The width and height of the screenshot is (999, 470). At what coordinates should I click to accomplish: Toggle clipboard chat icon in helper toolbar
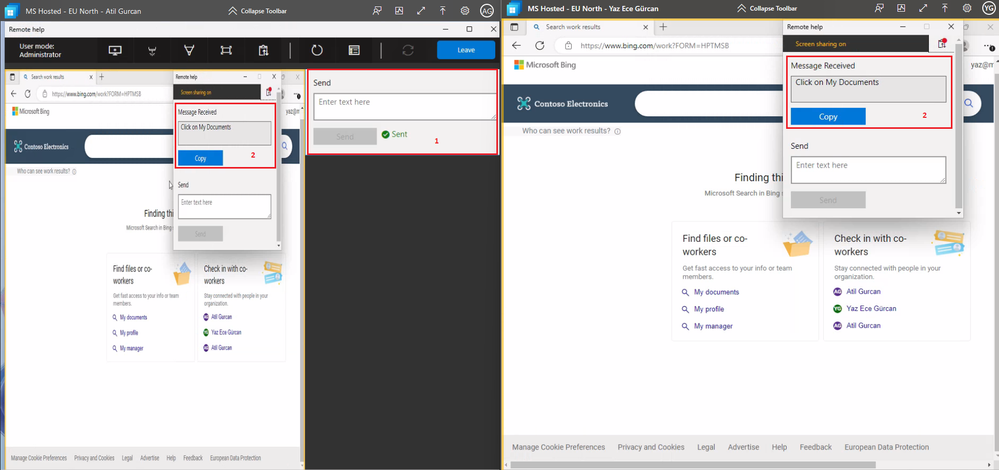(263, 50)
